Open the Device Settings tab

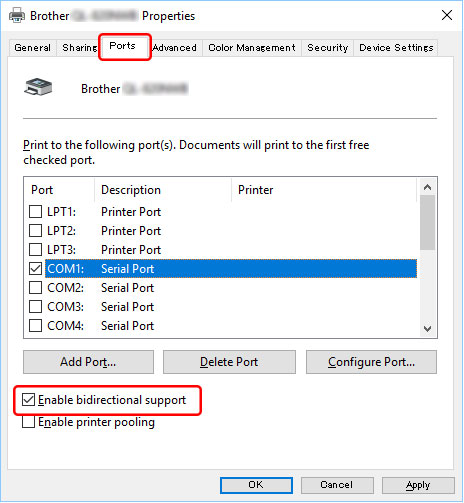coord(396,48)
